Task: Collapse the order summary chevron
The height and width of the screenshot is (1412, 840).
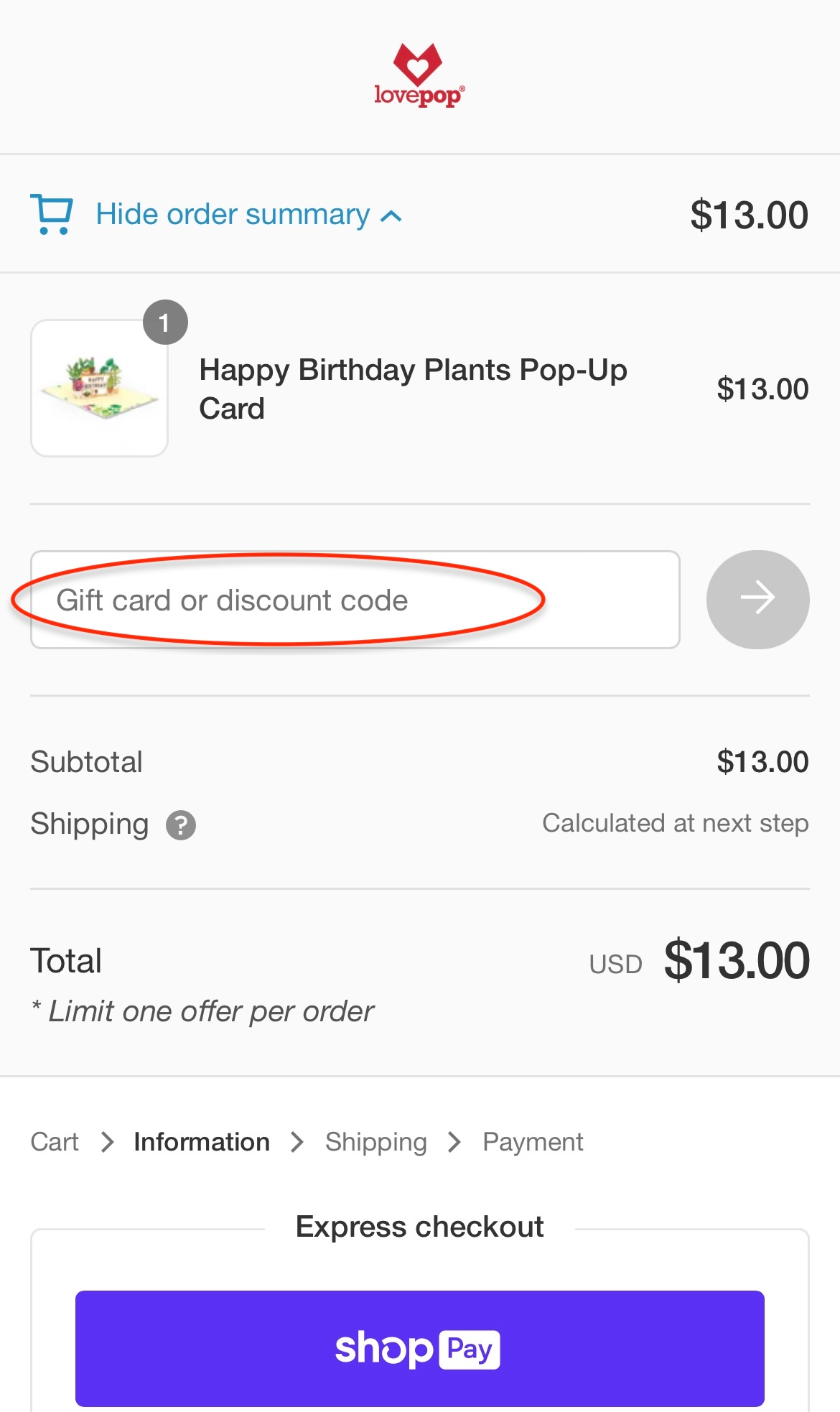Action: click(391, 216)
